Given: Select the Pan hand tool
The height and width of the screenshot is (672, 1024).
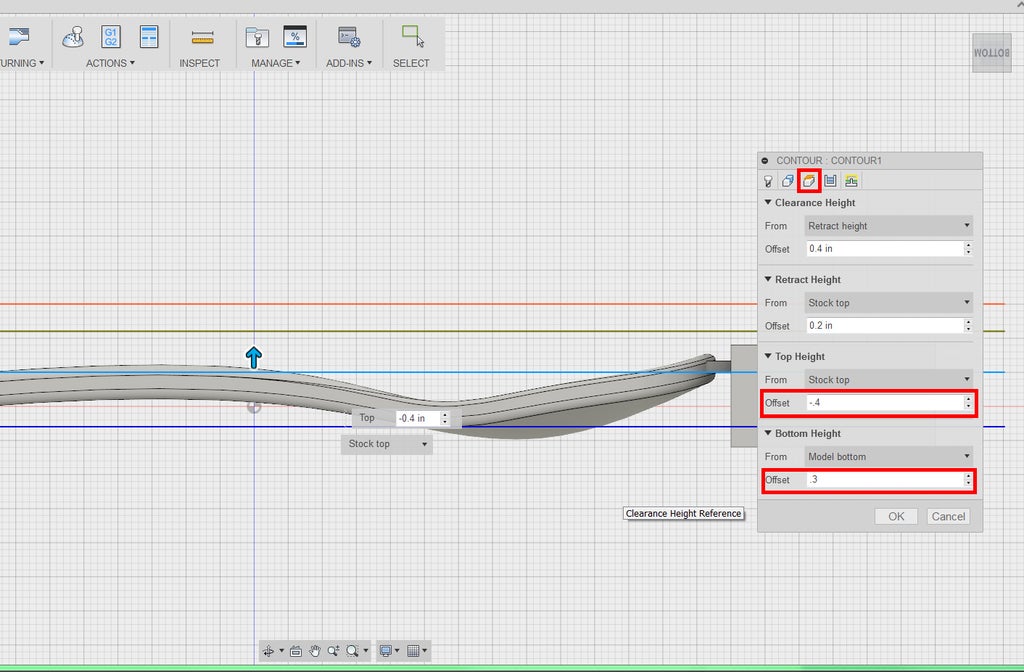Looking at the screenshot, I should [x=315, y=651].
